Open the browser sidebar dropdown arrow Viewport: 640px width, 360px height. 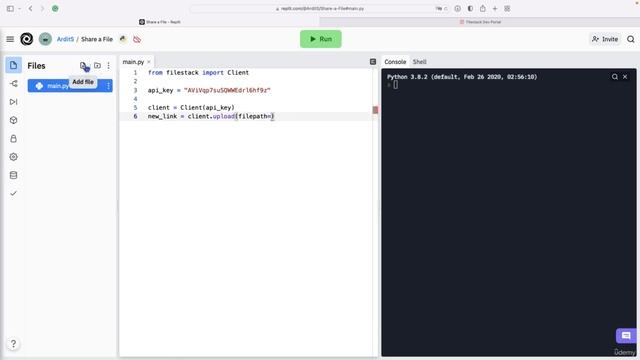point(19,9)
